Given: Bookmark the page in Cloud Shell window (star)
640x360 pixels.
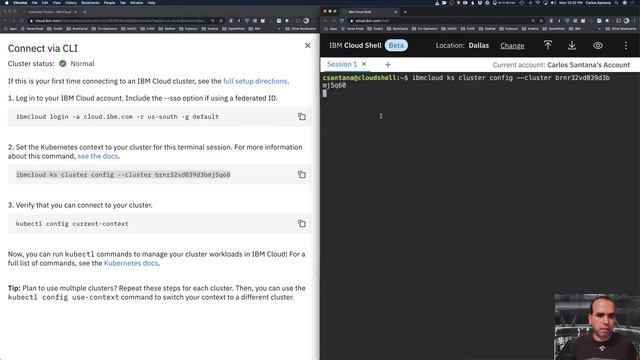Looking at the screenshot, I should pos(541,20).
